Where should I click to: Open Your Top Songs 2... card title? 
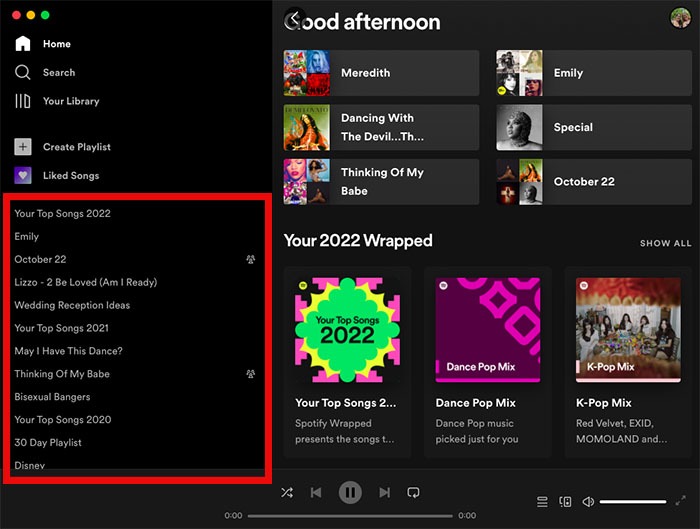pyautogui.click(x=346, y=403)
